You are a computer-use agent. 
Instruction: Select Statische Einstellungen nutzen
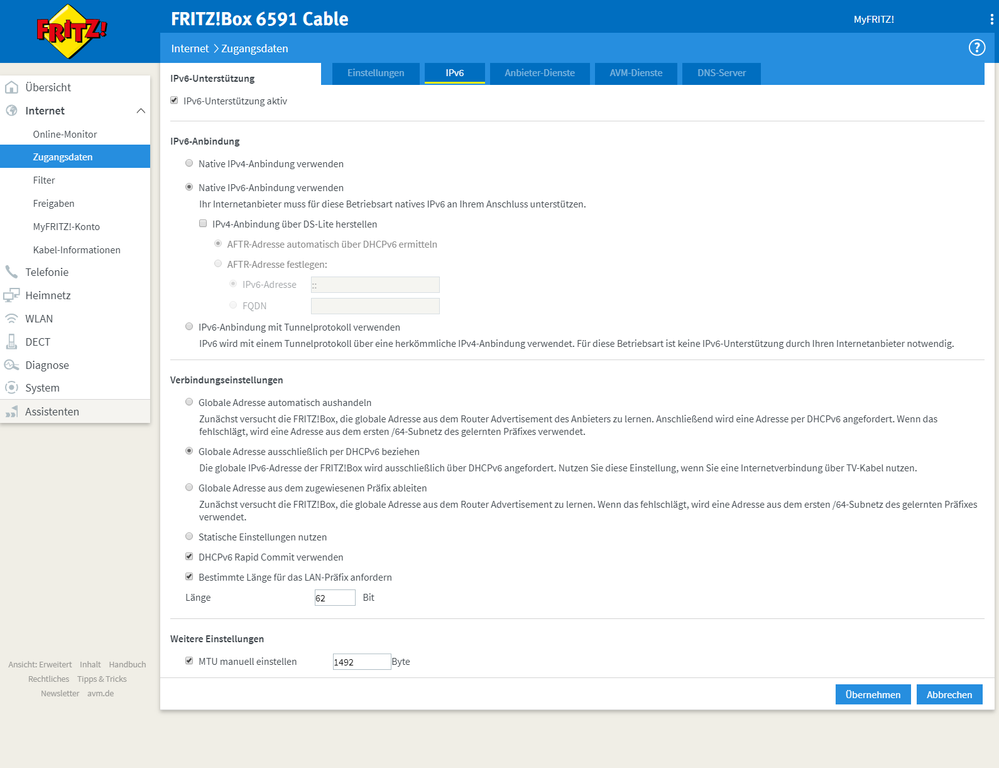point(189,537)
